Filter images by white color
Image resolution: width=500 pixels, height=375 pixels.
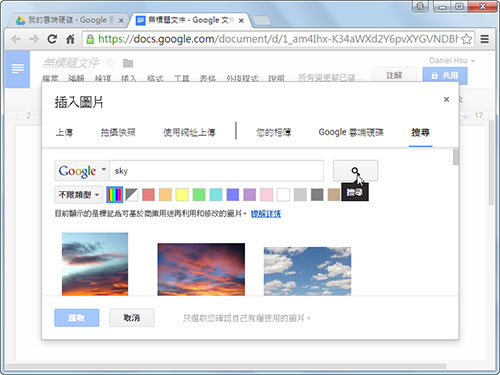283,195
